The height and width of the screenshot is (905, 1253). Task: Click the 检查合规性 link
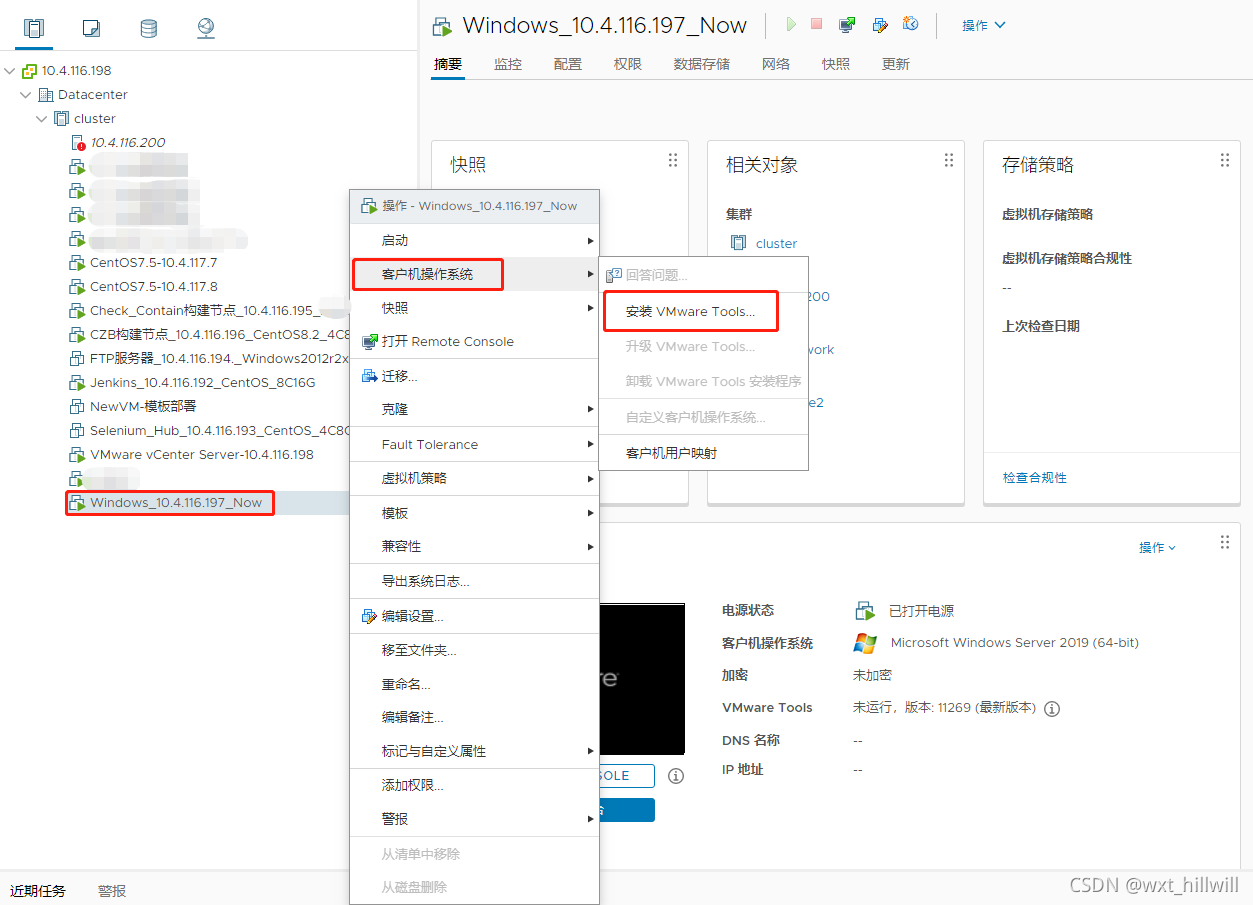coord(1035,478)
